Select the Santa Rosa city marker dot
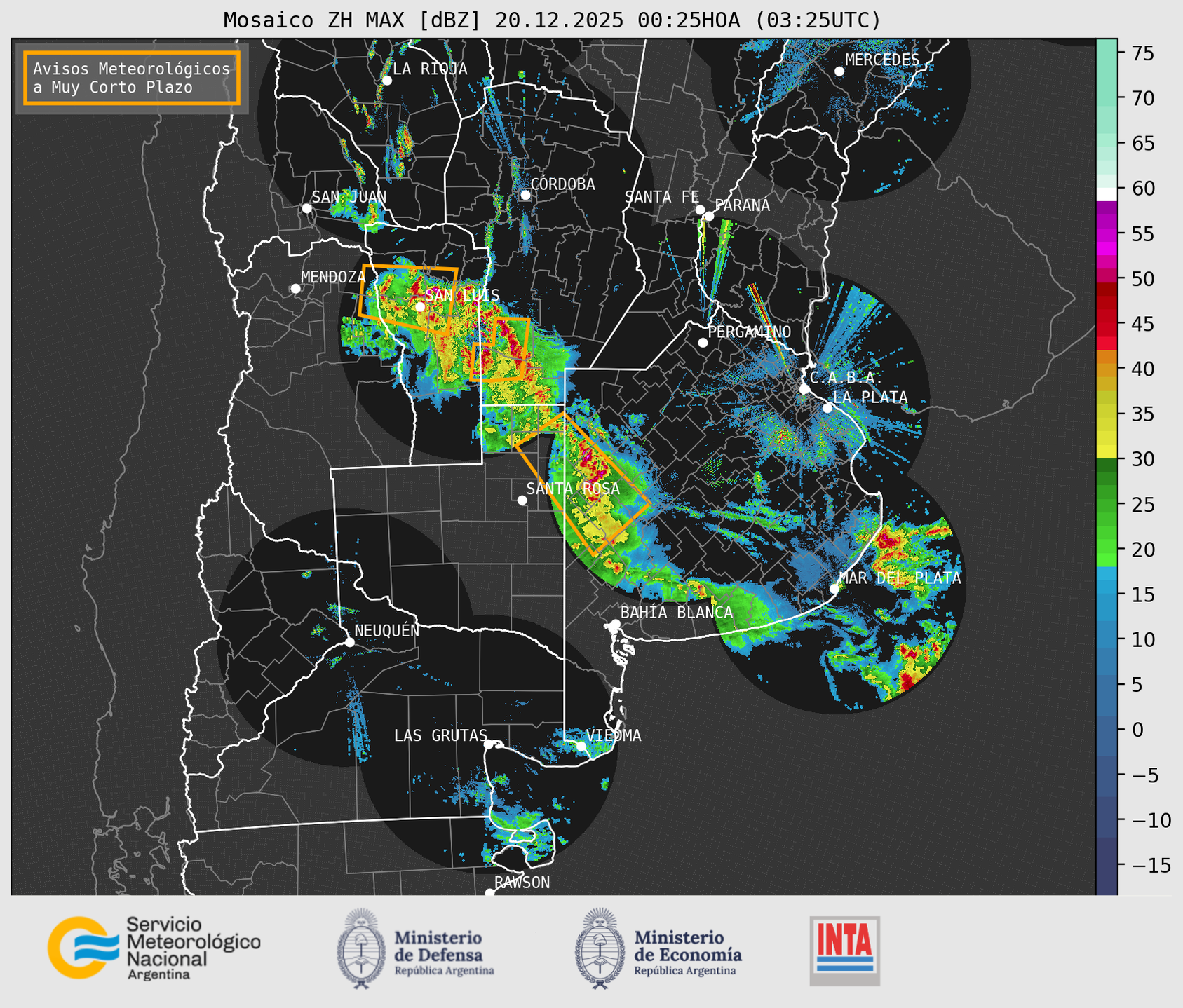The image size is (1183, 1008). (522, 500)
